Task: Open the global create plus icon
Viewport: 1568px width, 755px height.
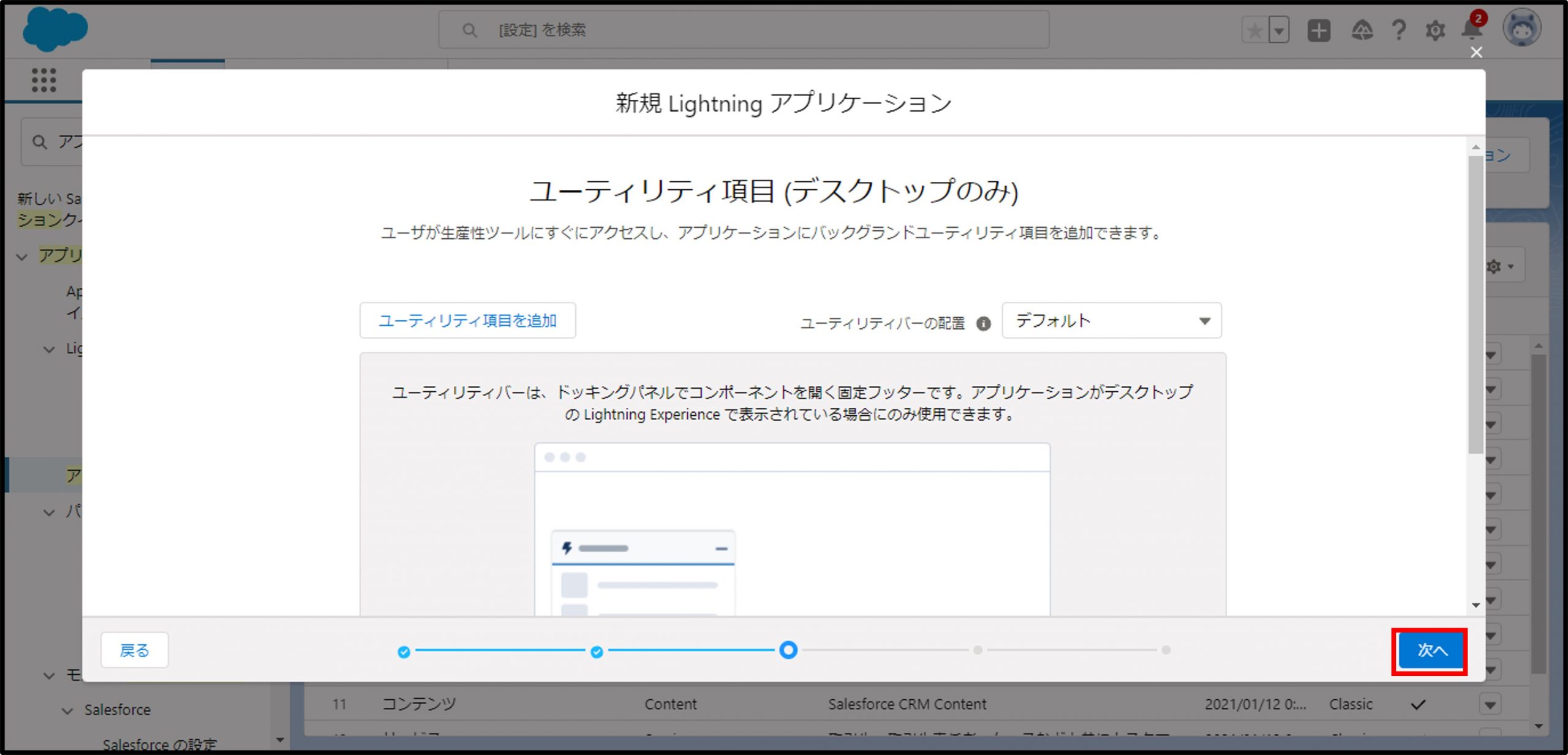Action: (1319, 31)
